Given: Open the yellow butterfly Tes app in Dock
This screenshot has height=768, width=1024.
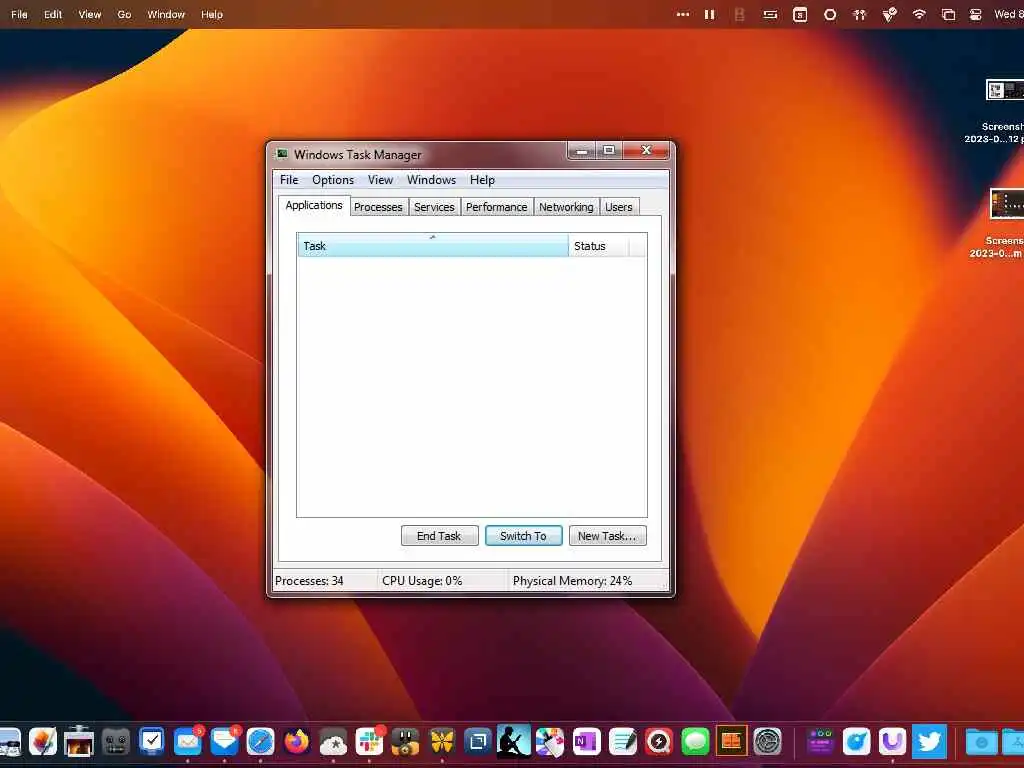Looking at the screenshot, I should (442, 742).
